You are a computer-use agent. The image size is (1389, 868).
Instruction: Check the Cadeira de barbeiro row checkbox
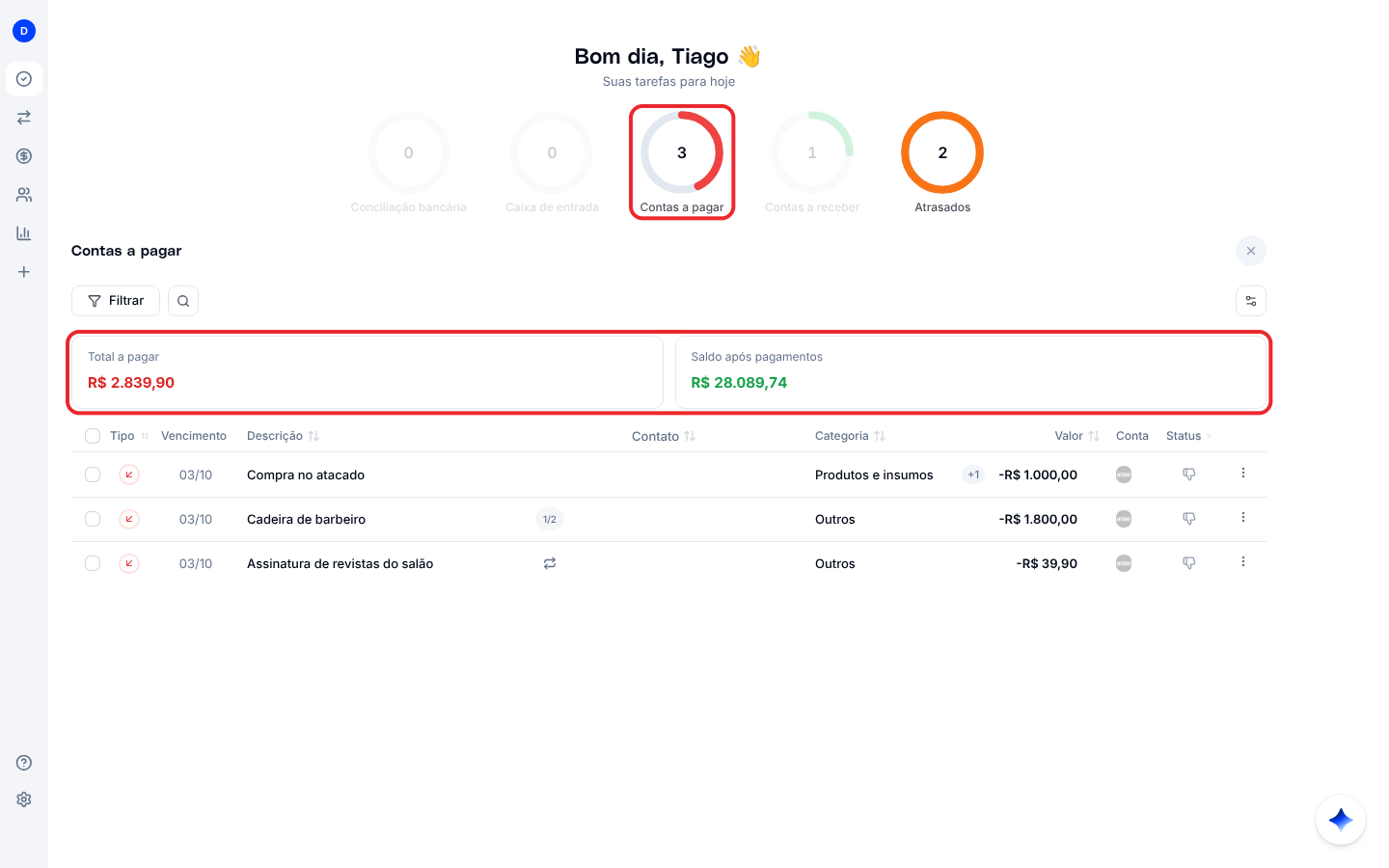pos(93,519)
